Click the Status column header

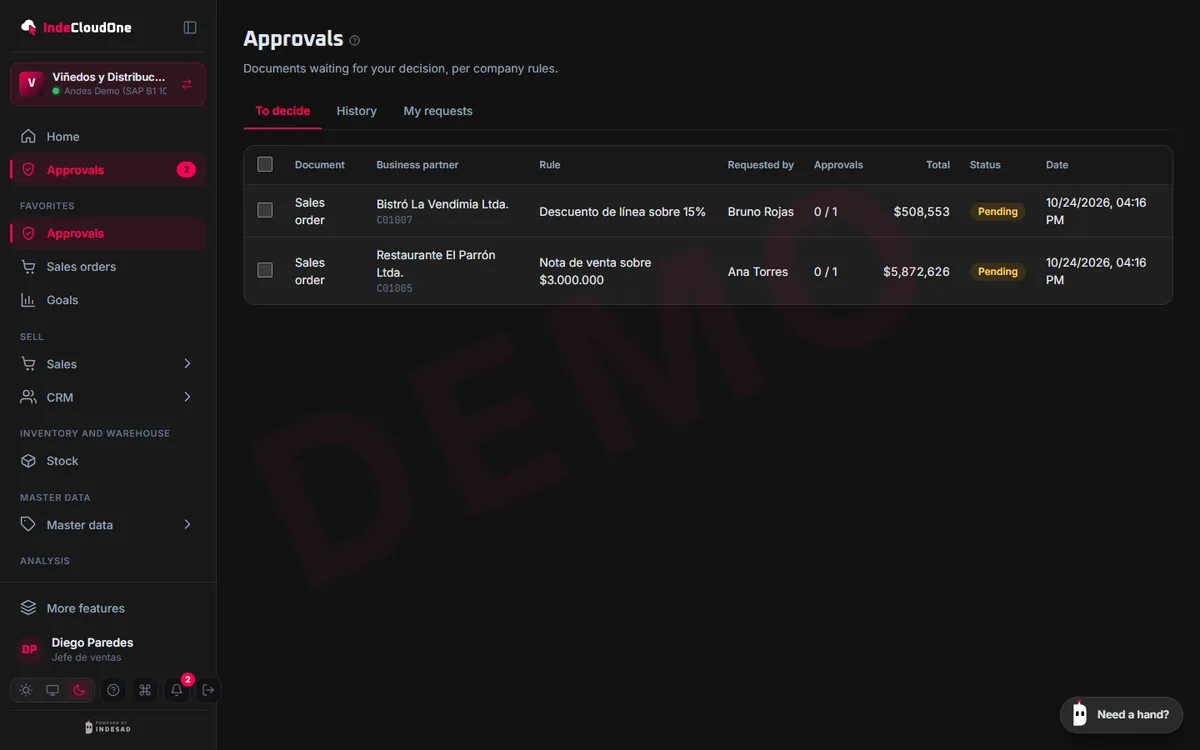[985, 165]
